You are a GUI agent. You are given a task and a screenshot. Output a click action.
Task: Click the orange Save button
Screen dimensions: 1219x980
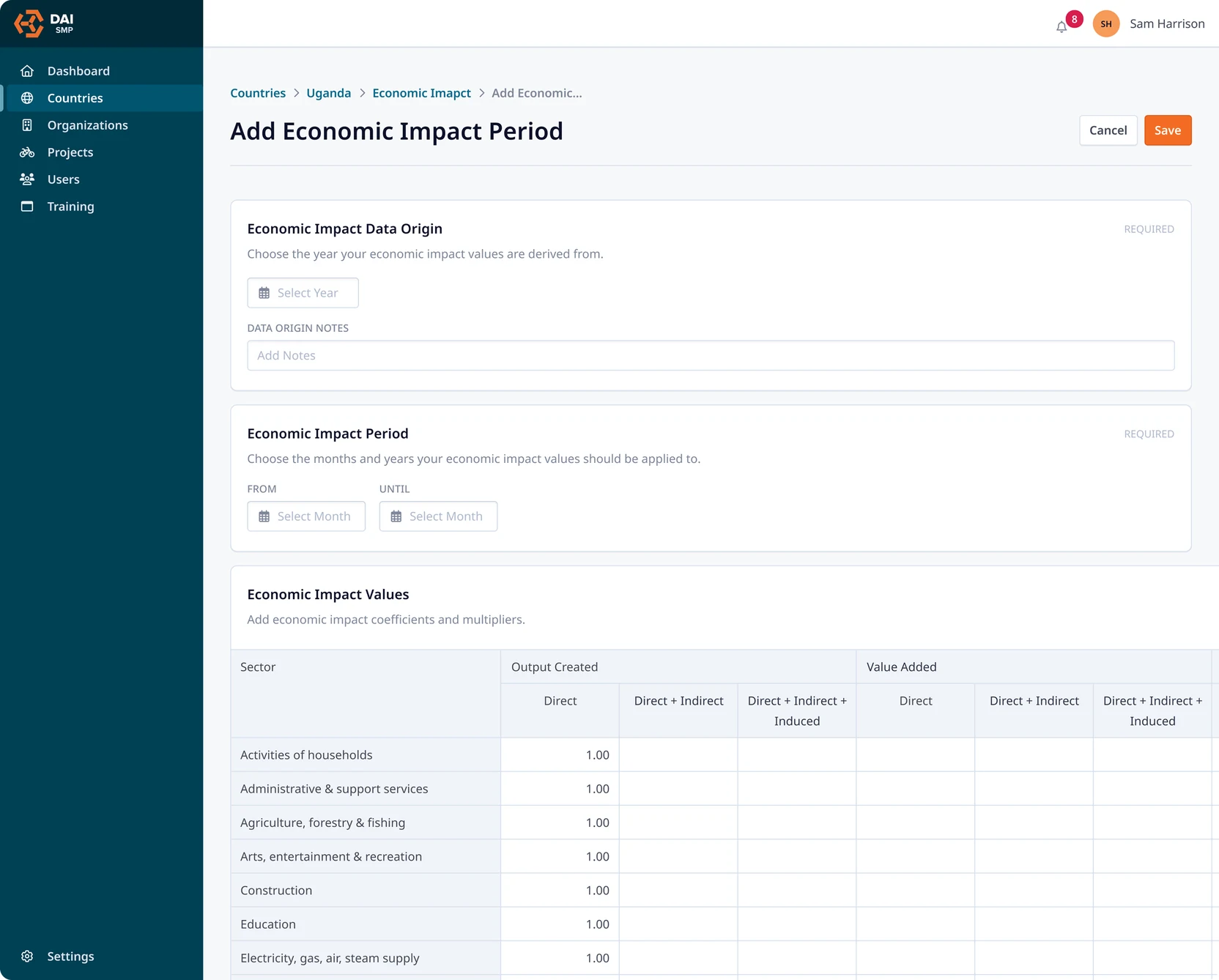pos(1168,130)
